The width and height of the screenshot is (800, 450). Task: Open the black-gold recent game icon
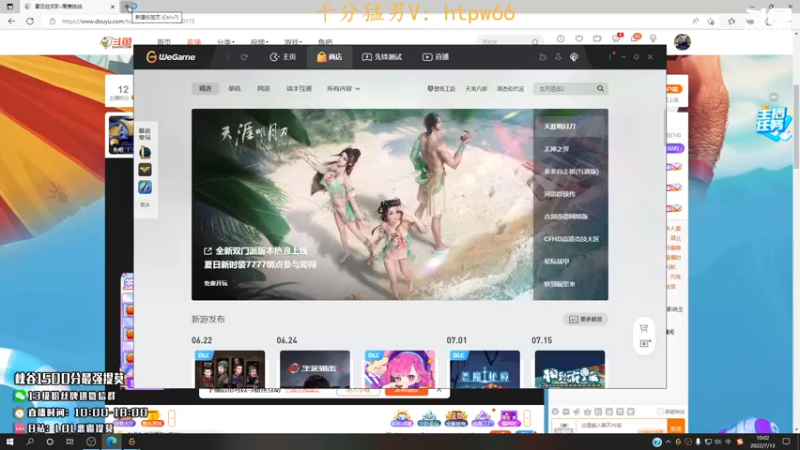tap(145, 169)
